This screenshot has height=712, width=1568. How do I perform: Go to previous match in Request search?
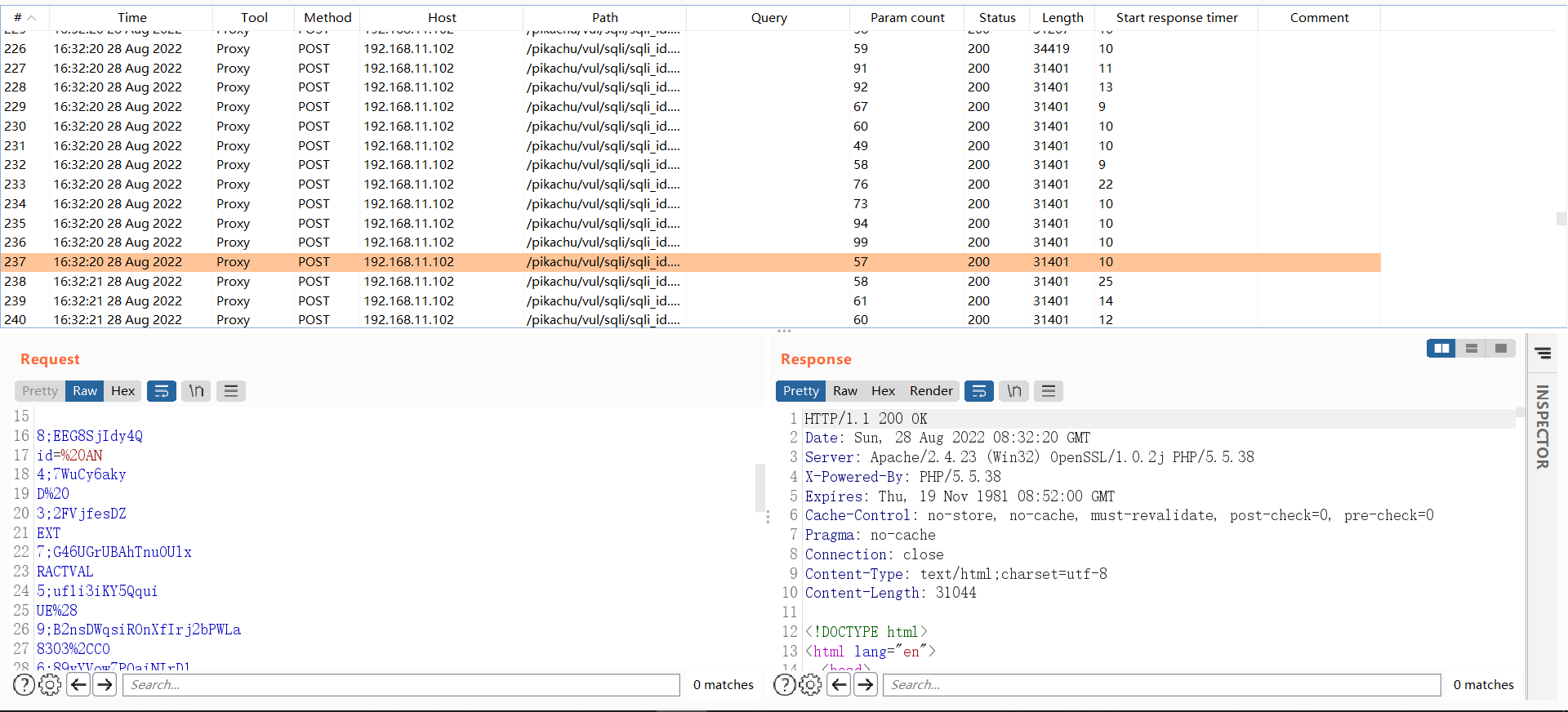[78, 685]
